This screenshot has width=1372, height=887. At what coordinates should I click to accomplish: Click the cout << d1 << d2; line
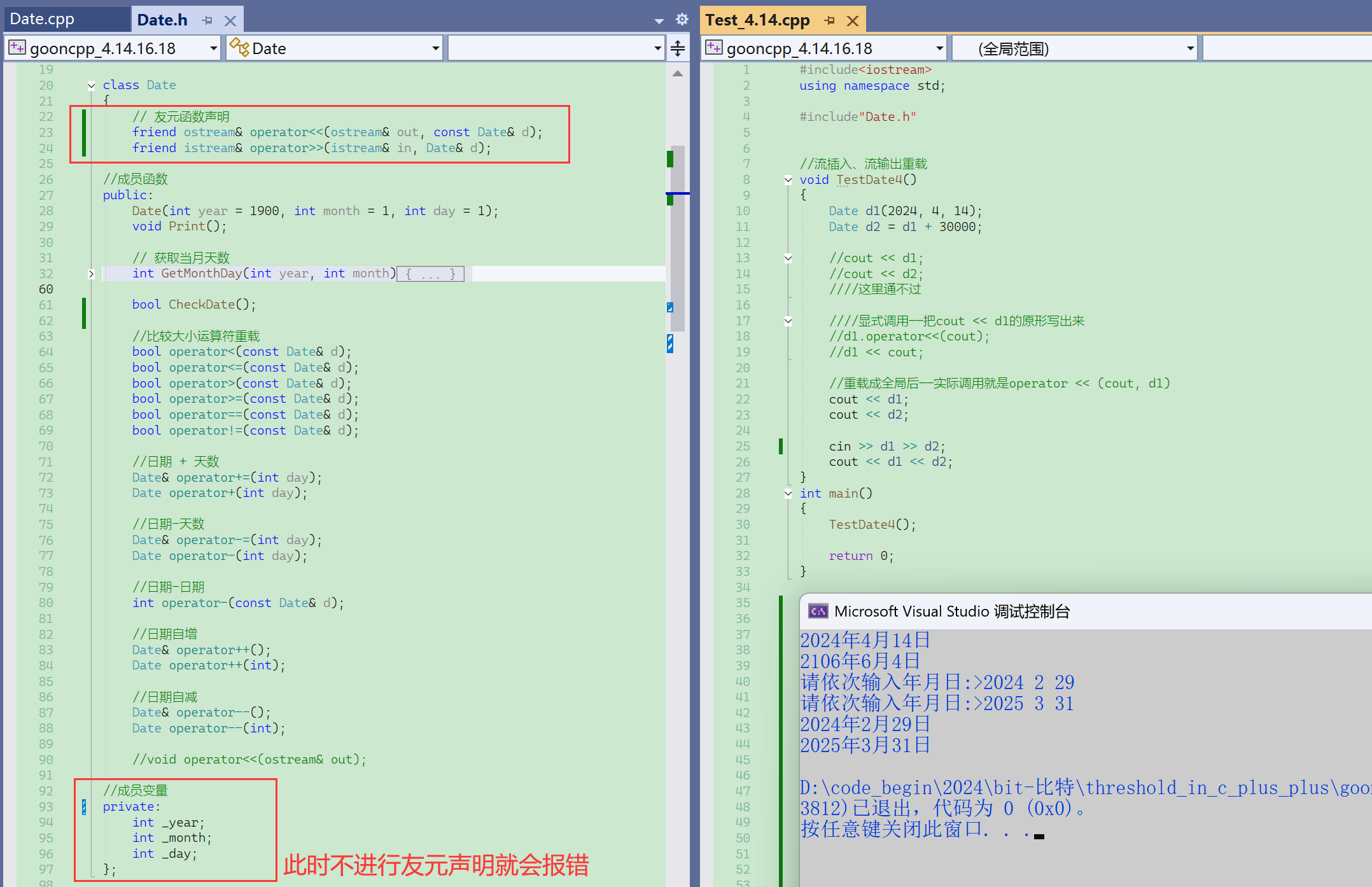point(891,462)
